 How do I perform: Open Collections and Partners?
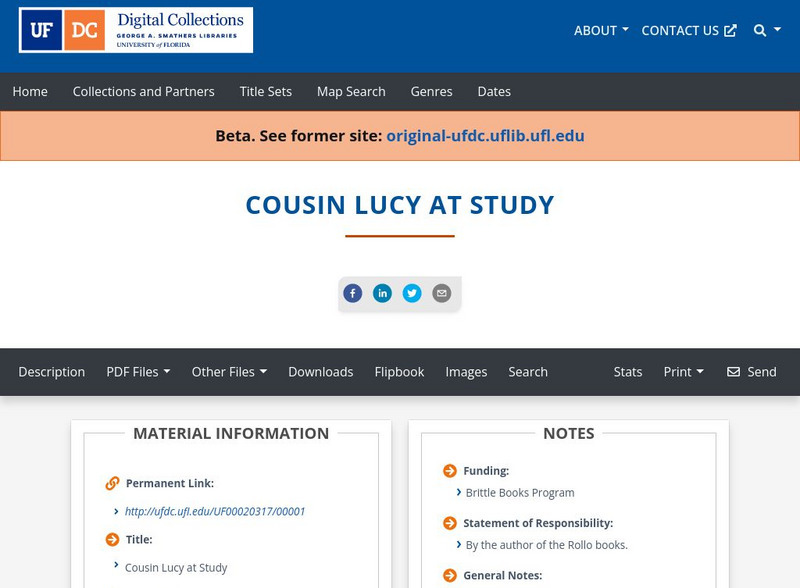143,91
